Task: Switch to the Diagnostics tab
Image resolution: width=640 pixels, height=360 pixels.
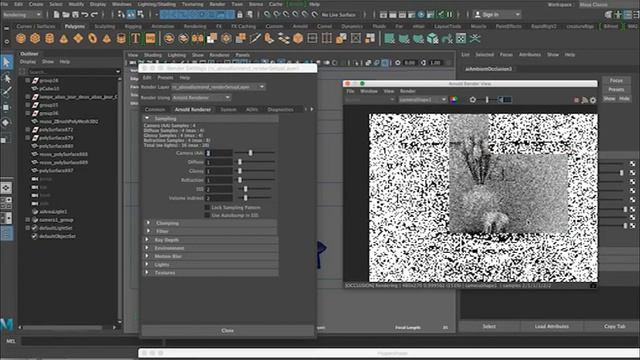Action: (x=280, y=109)
